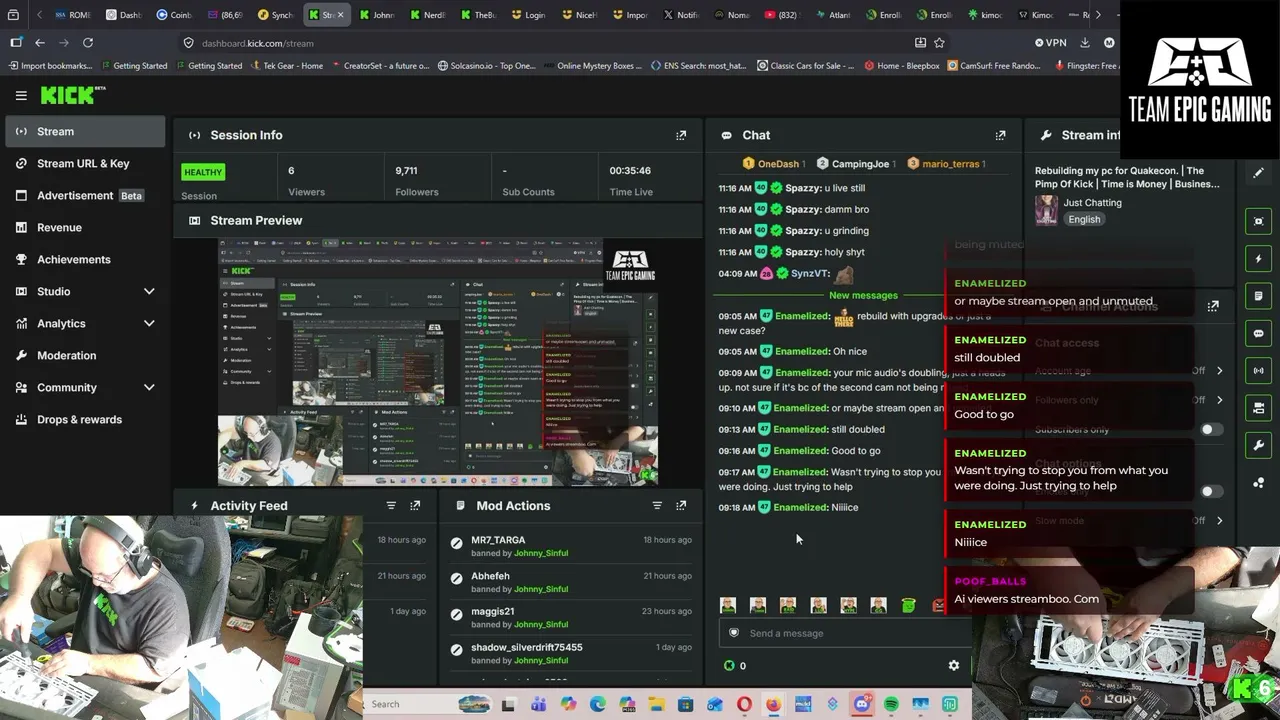Click the Stream Preview video thumbnail
This screenshot has width=1280, height=720.
coord(438,363)
